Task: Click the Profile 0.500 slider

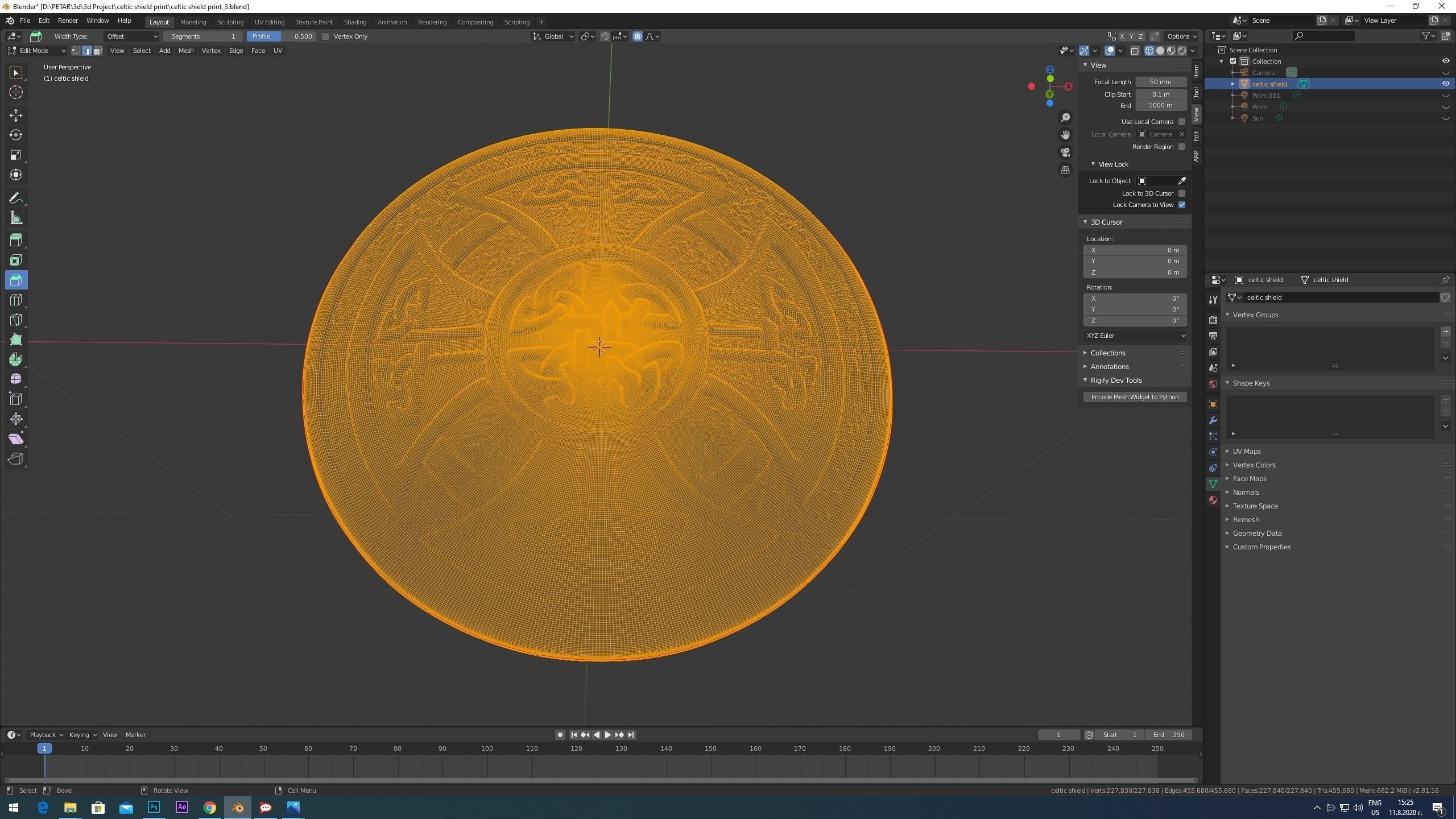Action: 282,36
